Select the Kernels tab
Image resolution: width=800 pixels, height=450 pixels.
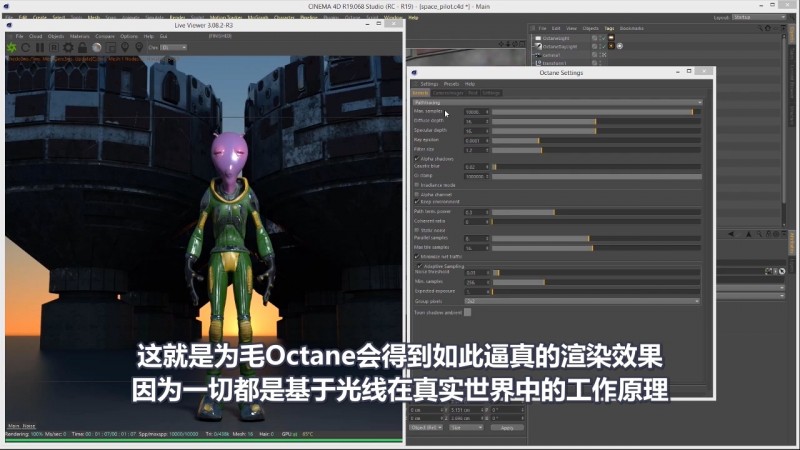[x=420, y=93]
